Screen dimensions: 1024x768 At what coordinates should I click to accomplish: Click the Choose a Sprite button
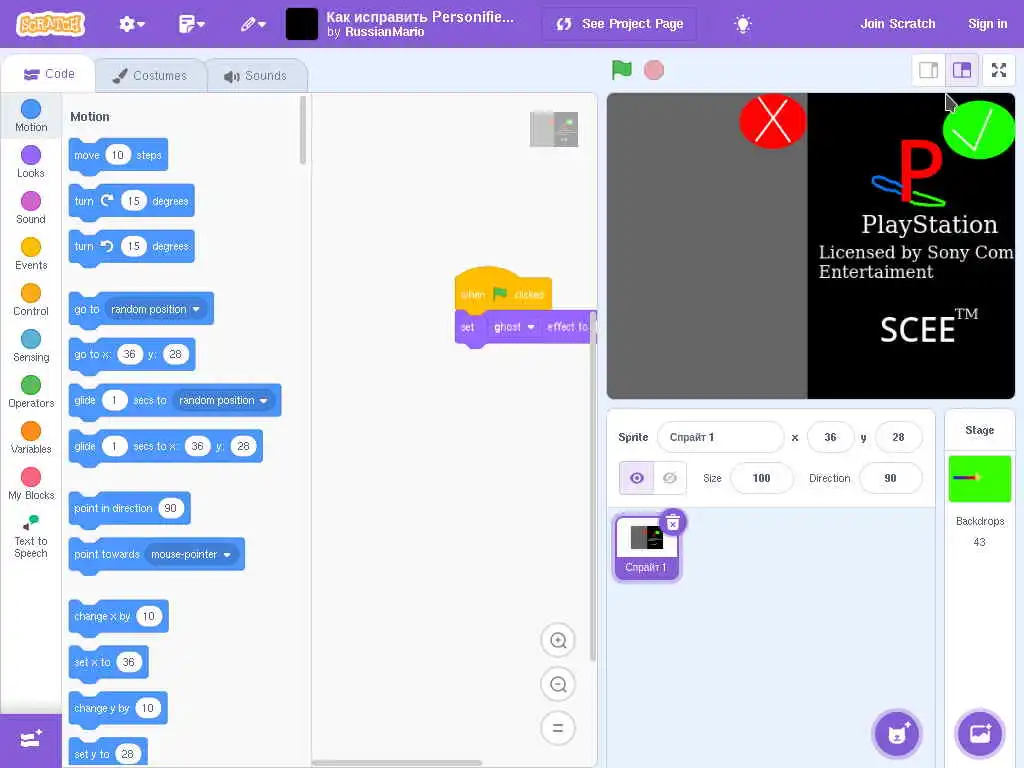point(897,733)
